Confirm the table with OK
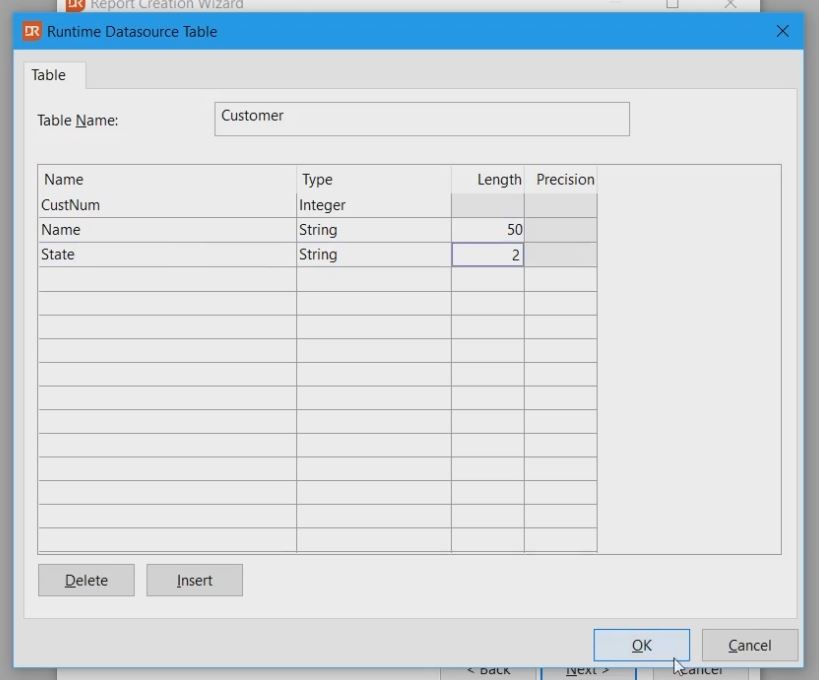 pos(641,645)
